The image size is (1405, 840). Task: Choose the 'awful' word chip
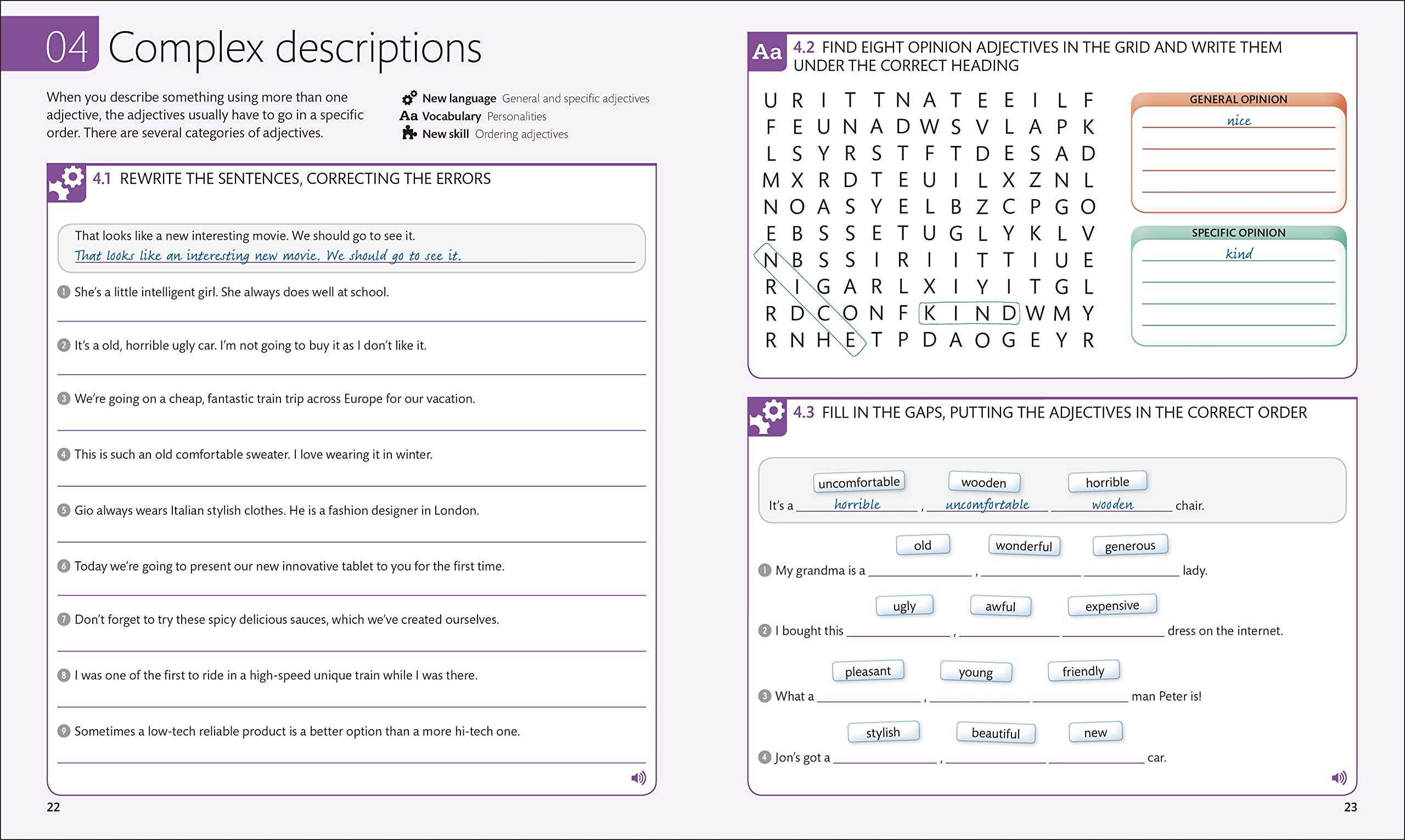(x=1001, y=606)
